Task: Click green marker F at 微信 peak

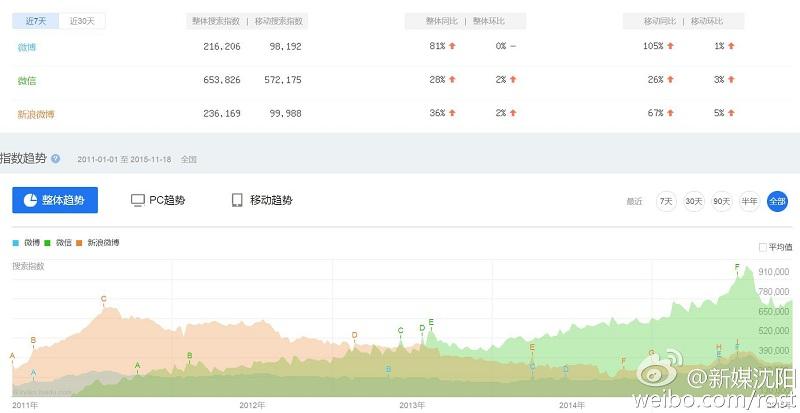Action: [x=737, y=267]
